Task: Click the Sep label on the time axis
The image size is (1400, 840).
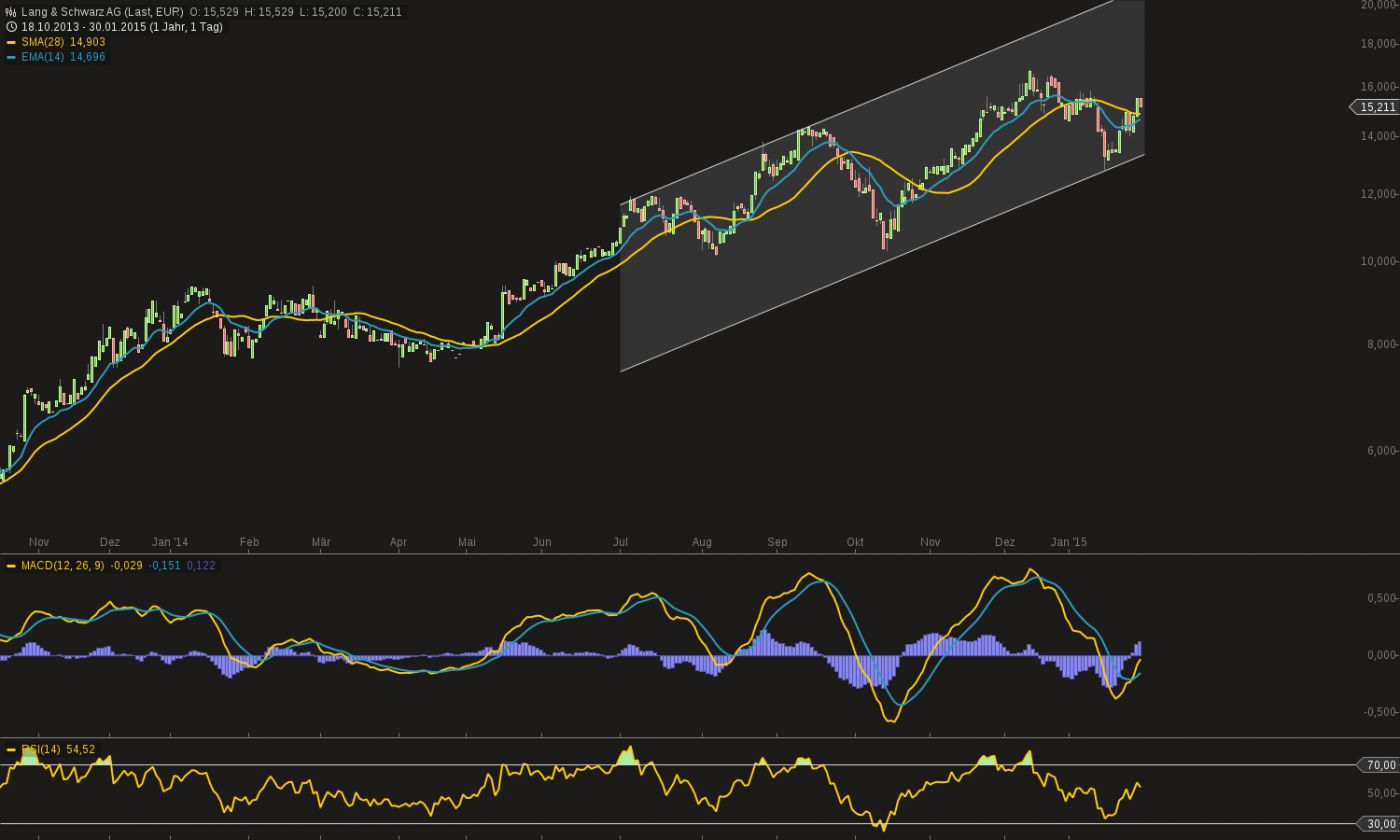Action: click(777, 542)
